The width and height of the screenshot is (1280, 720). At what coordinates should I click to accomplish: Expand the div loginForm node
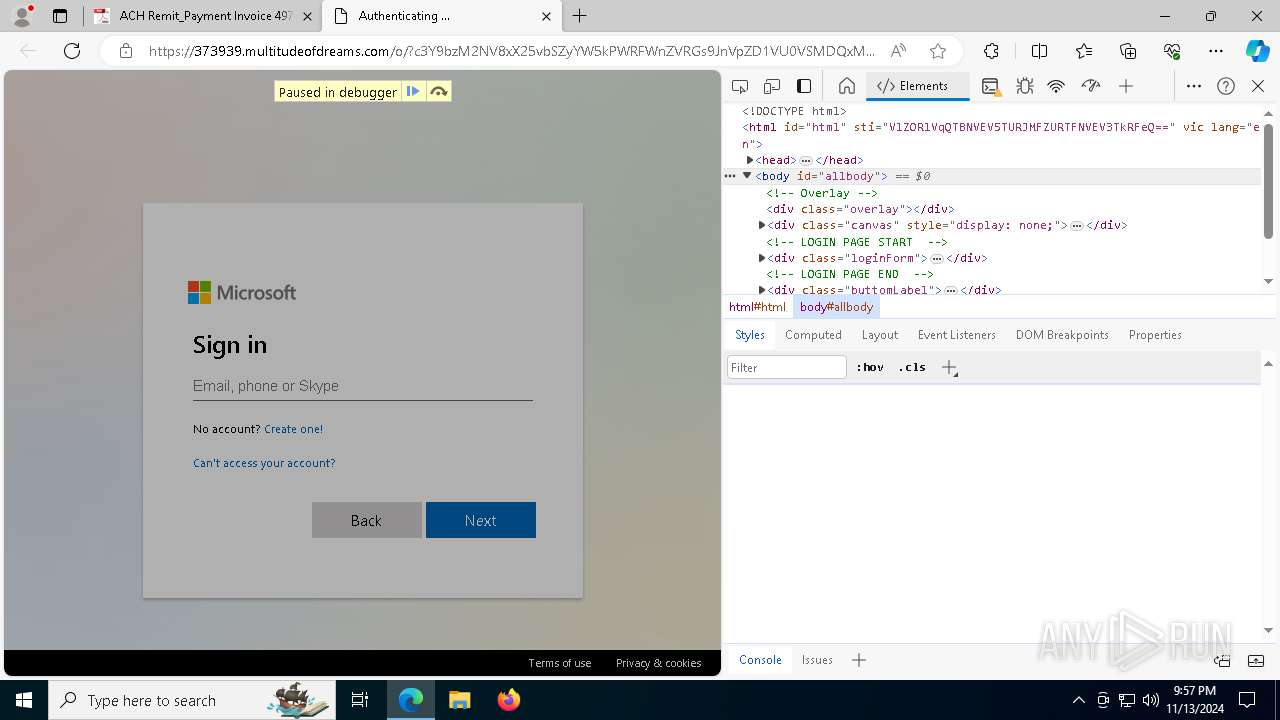762,258
